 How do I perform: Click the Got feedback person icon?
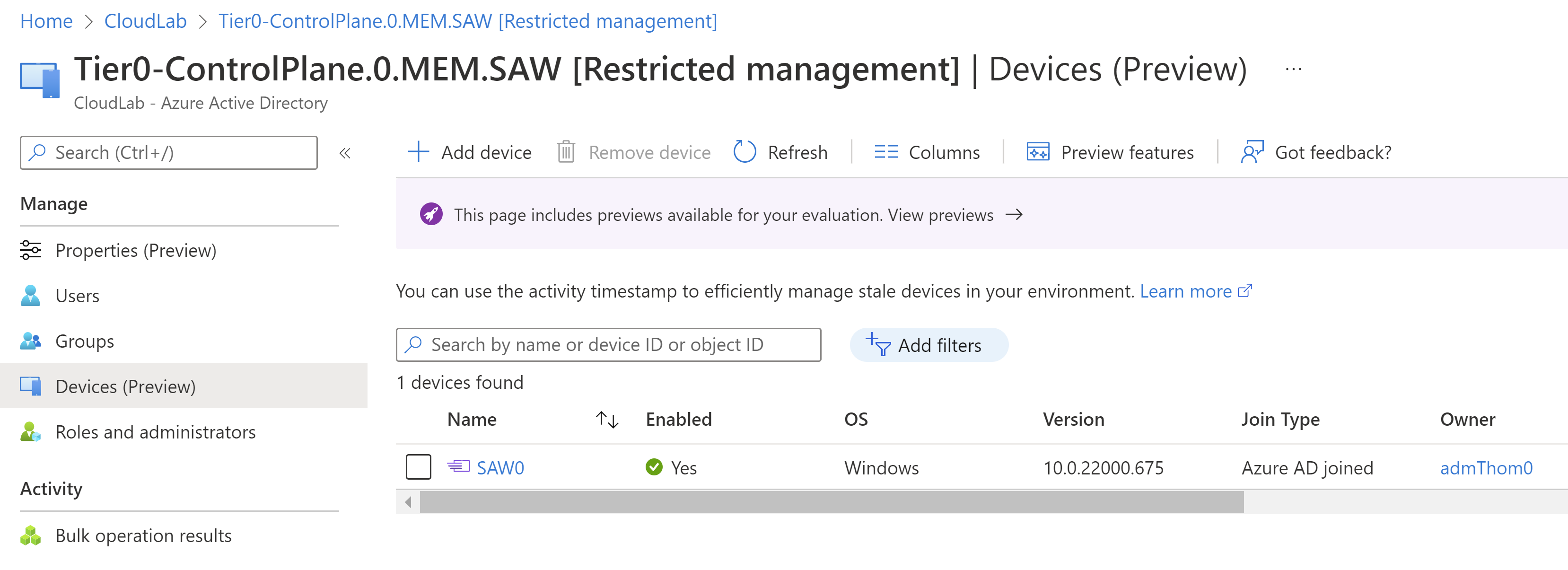(1252, 152)
